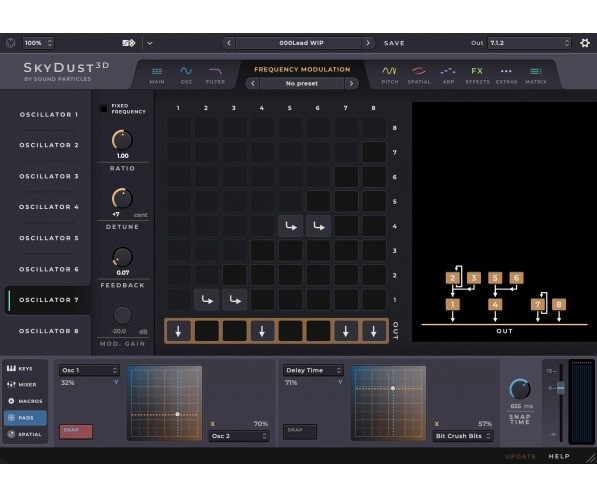This screenshot has width=597, height=497.
Task: Click the settings gear icon
Action: tap(585, 43)
